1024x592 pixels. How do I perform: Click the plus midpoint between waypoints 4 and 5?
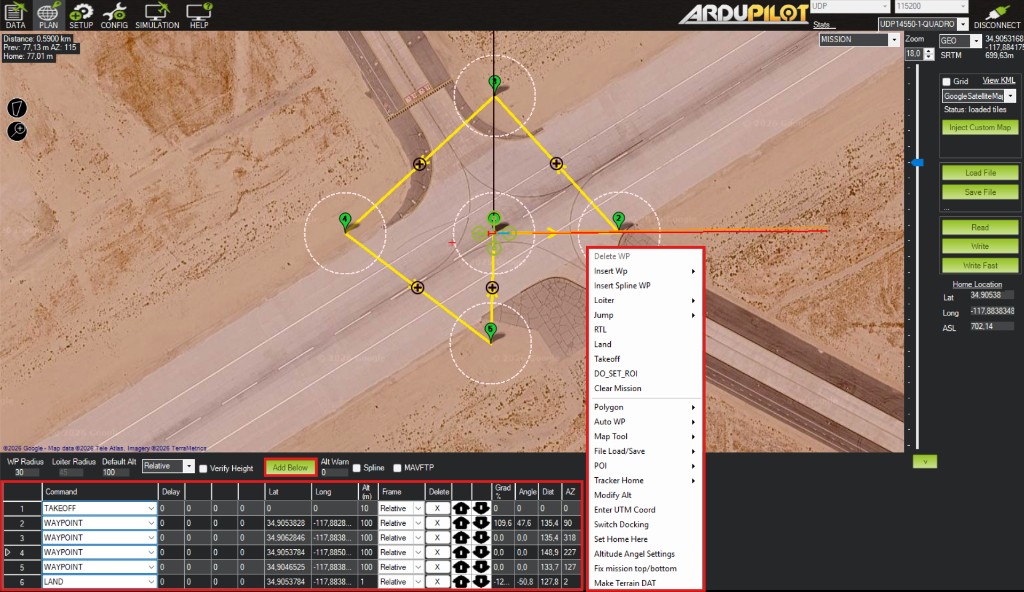[x=417, y=287]
